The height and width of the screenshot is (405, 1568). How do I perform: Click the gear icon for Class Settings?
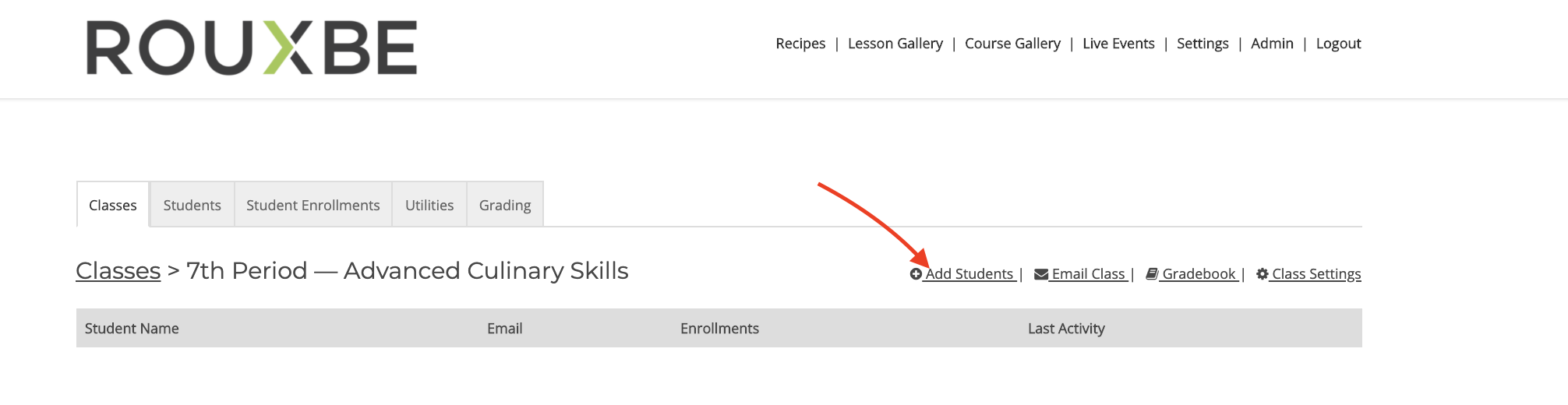[x=1263, y=274]
